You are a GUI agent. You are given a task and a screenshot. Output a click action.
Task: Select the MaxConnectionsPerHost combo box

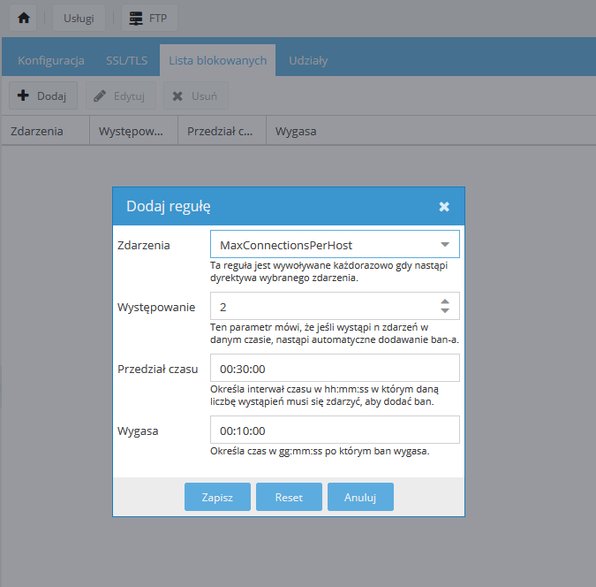[x=334, y=244]
